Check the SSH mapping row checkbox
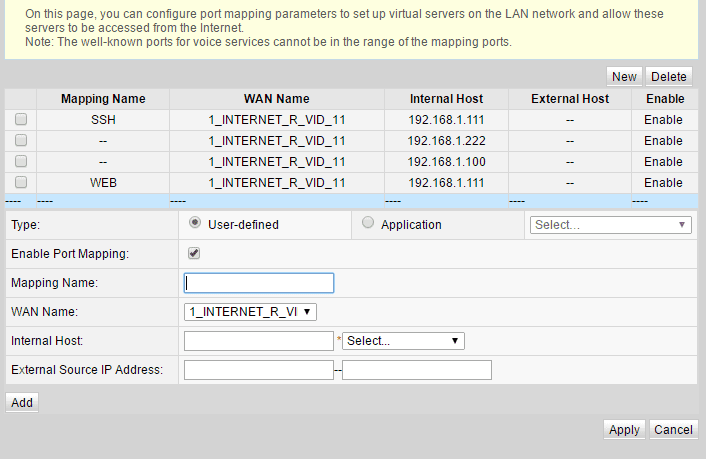 pos(20,120)
